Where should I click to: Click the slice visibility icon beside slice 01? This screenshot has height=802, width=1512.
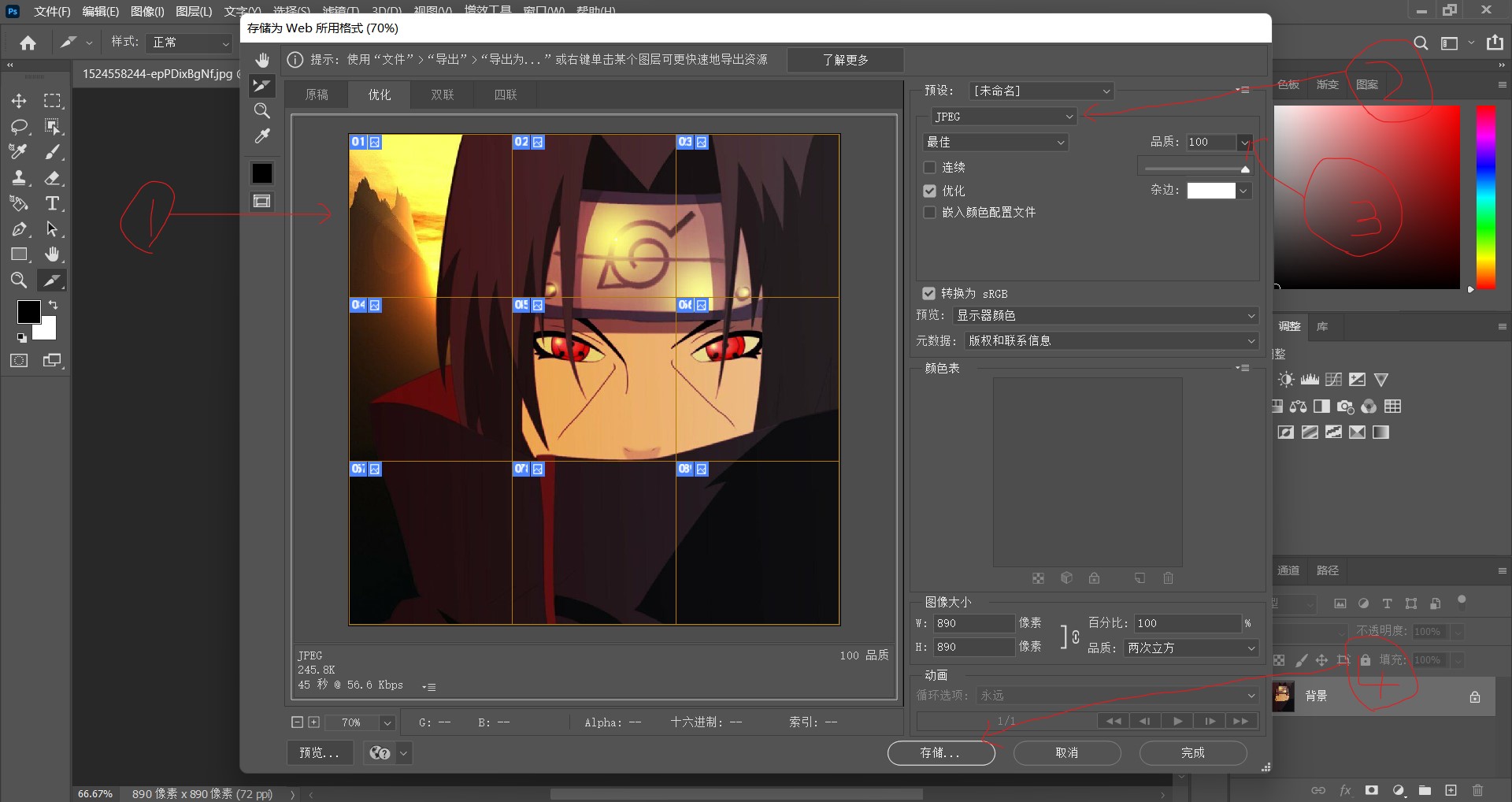(x=375, y=143)
